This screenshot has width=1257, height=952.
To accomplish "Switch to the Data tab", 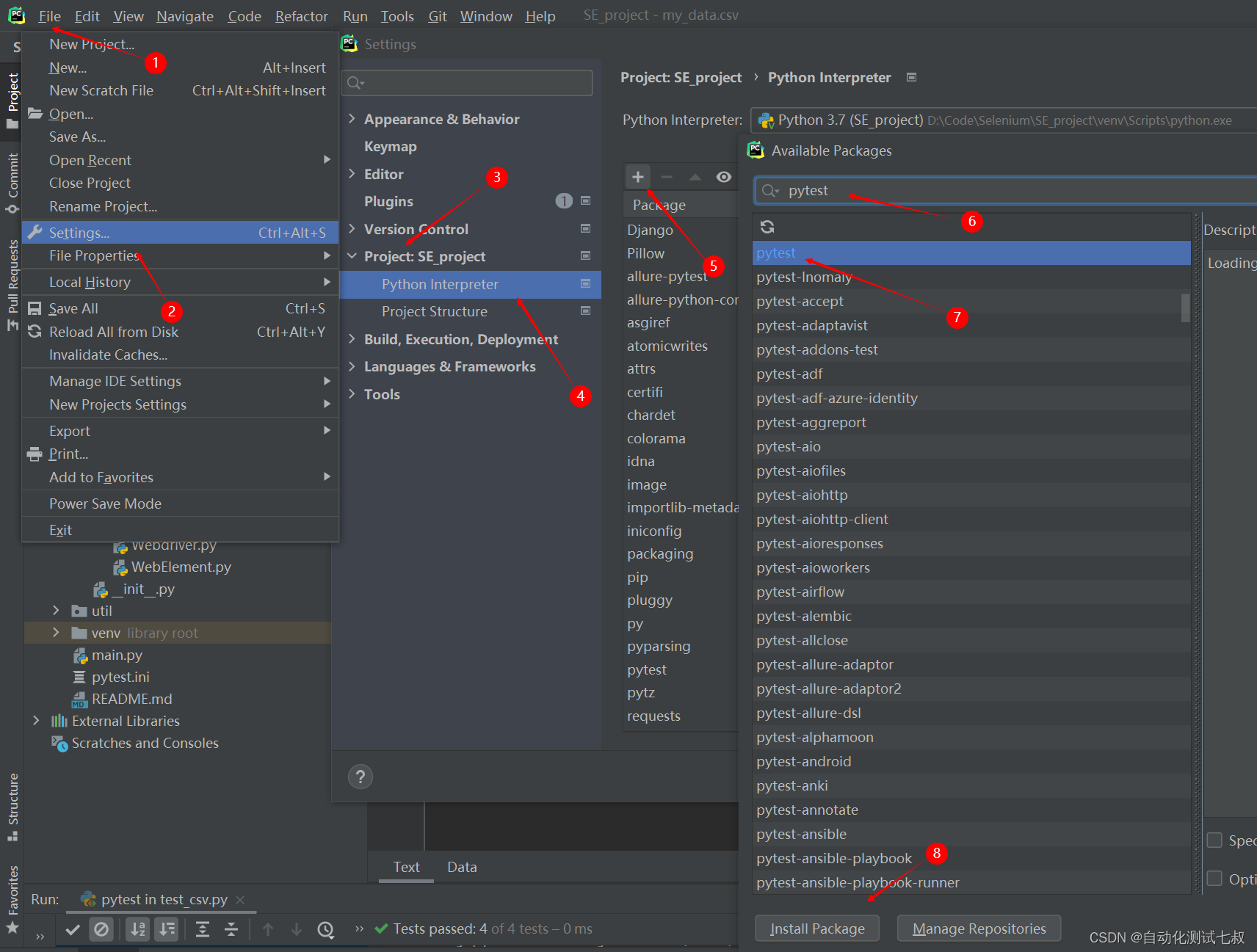I will point(462,867).
